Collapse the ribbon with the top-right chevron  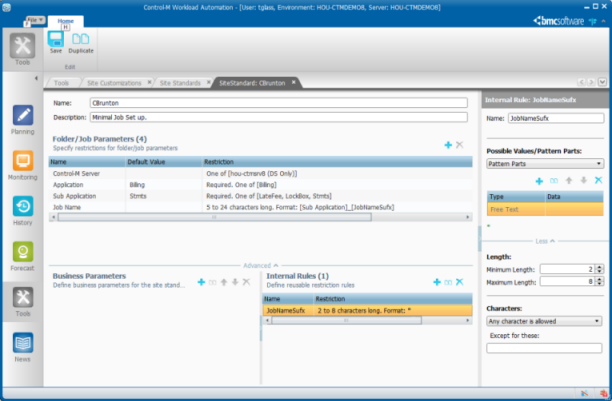click(603, 21)
